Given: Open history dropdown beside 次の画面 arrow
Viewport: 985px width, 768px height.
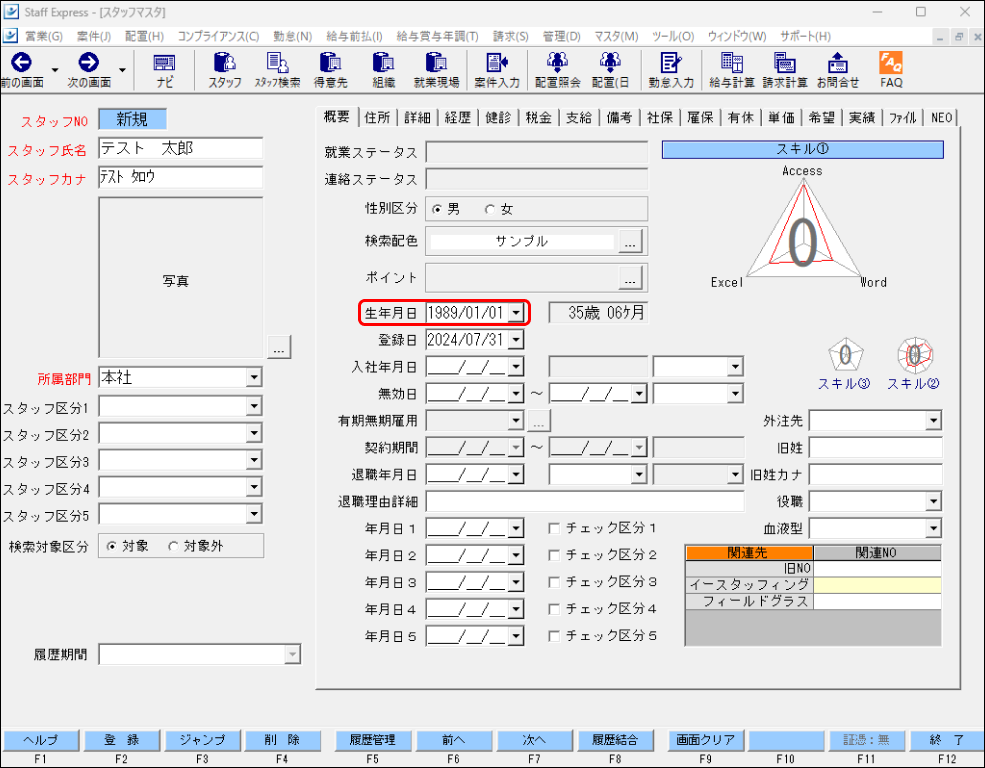Looking at the screenshot, I should 122,70.
